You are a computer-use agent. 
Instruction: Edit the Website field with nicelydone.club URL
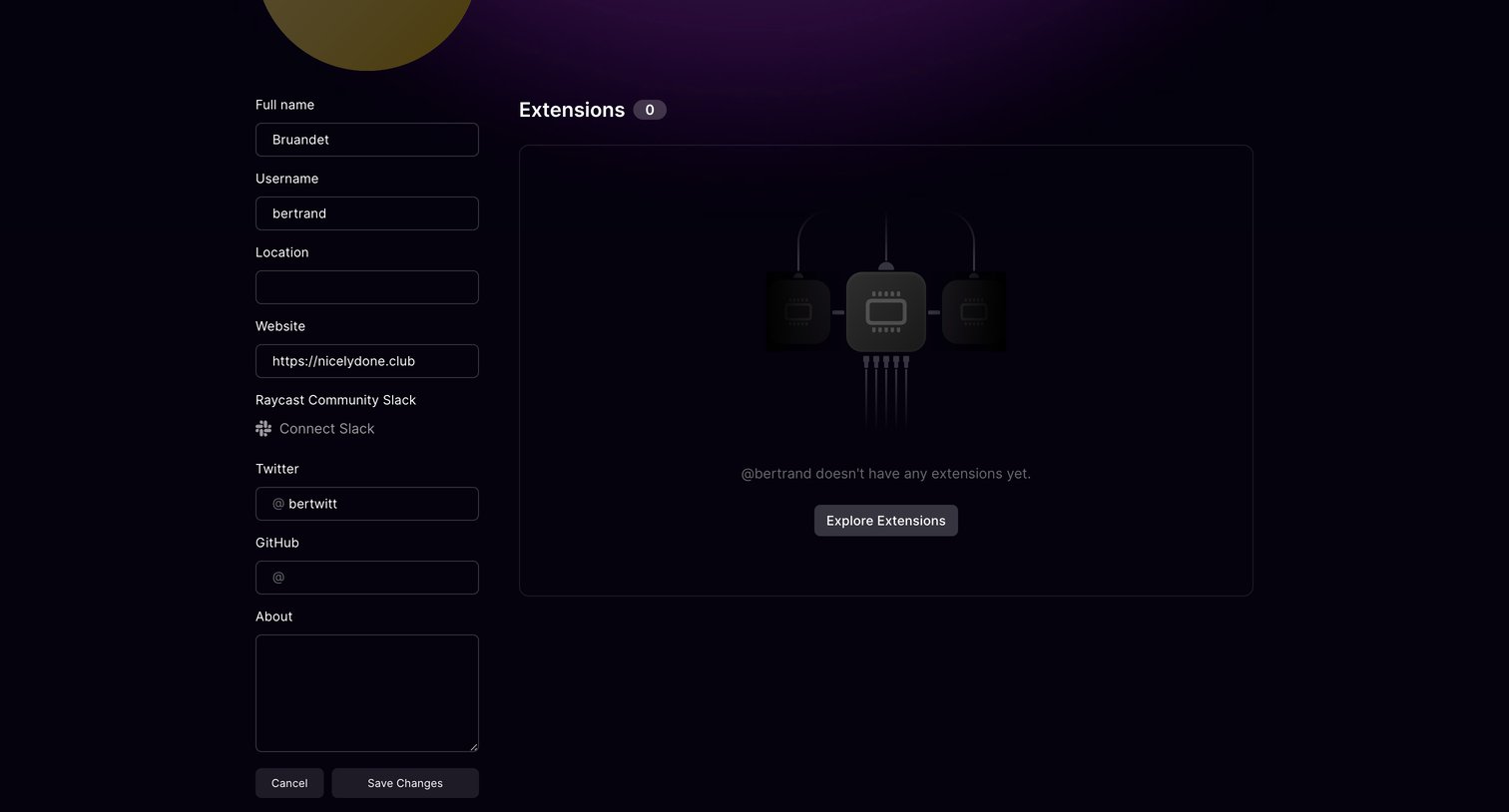tap(367, 361)
